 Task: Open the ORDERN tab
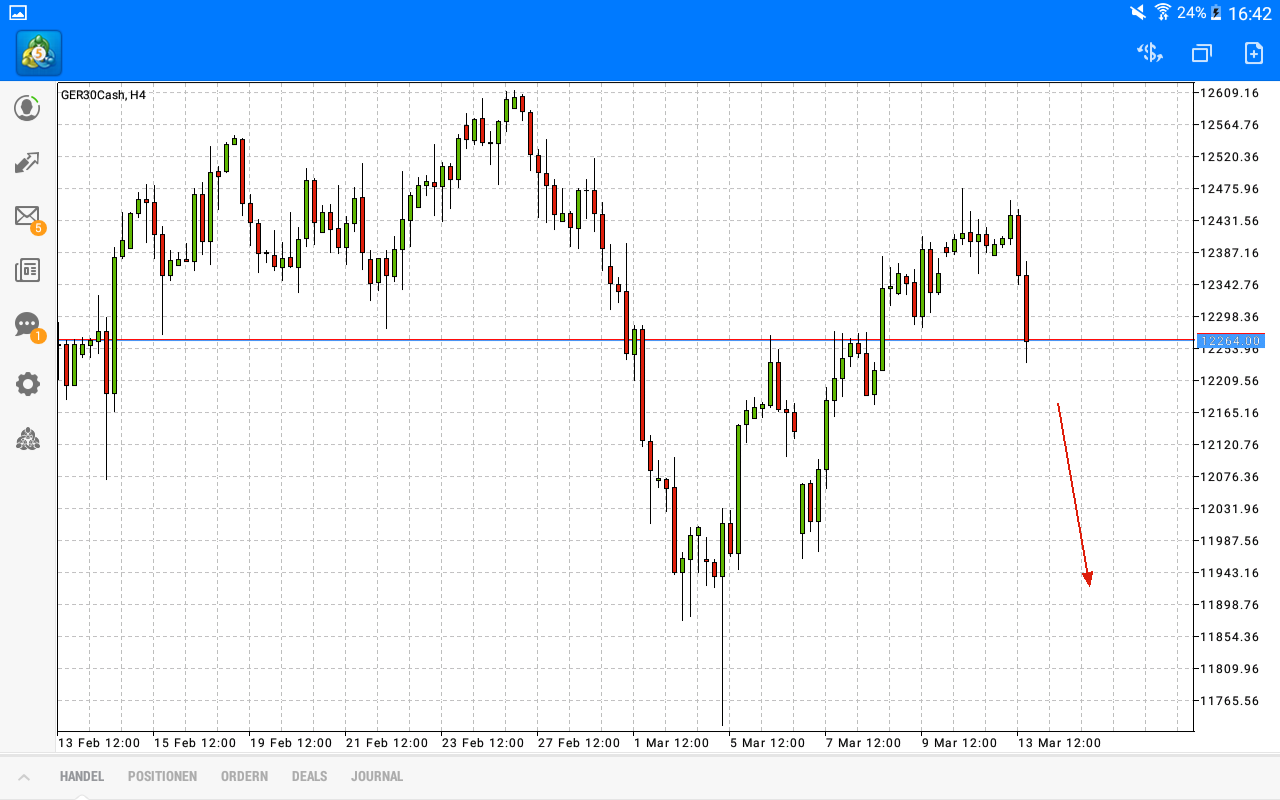[244, 776]
